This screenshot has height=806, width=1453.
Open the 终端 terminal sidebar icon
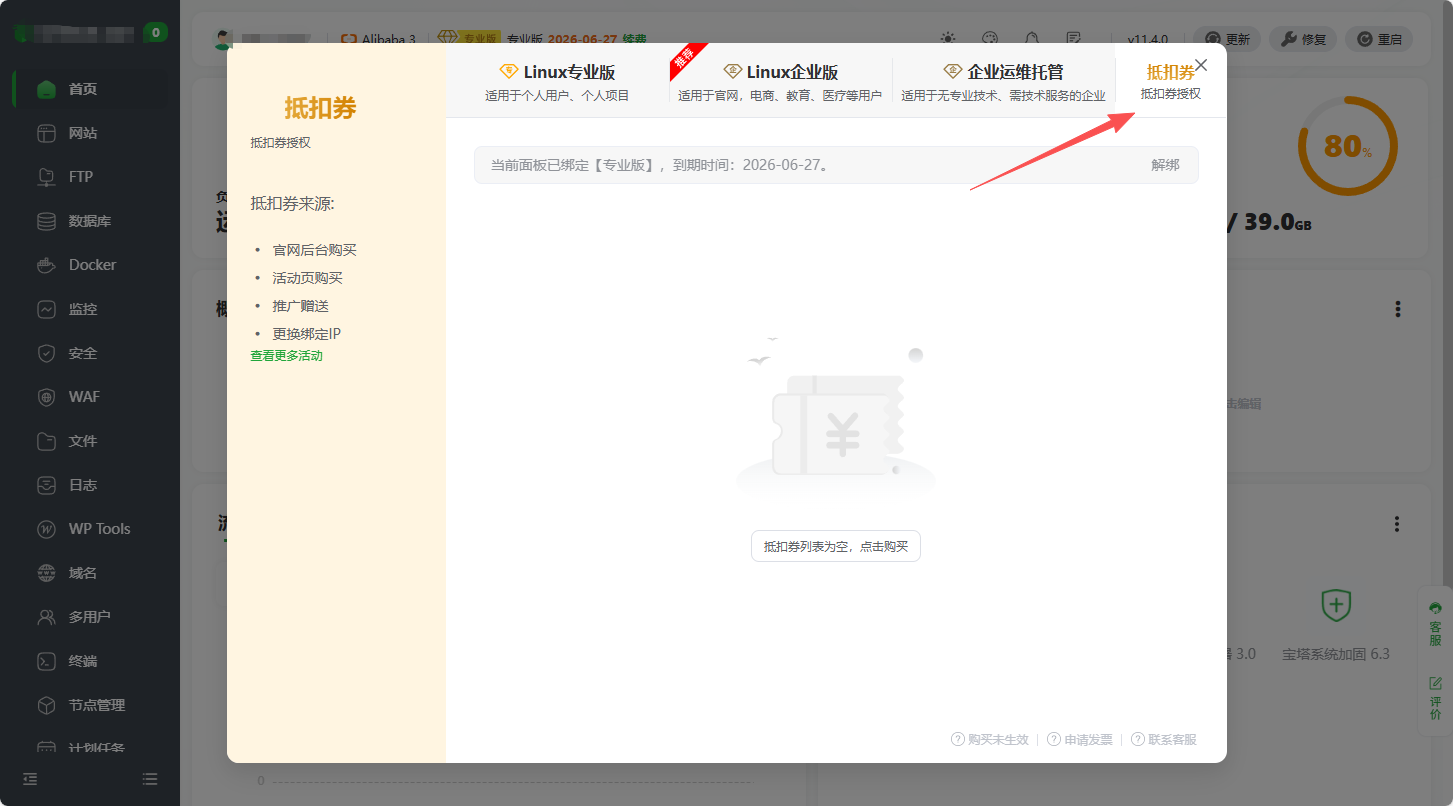coord(47,660)
